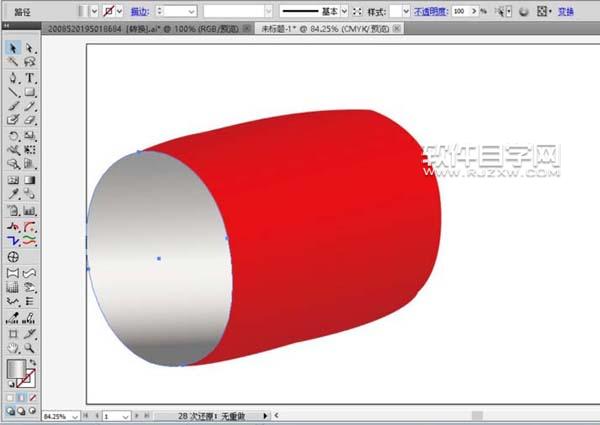Select the red arc plugin tool

click(29, 227)
